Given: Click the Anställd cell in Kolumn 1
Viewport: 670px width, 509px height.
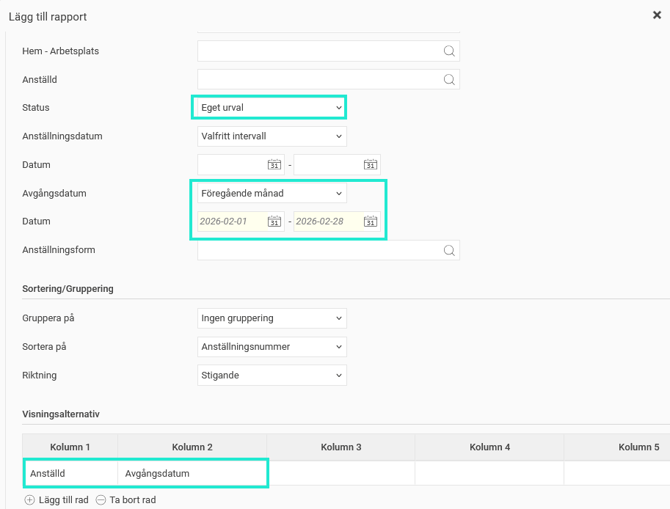Looking at the screenshot, I should (x=70, y=474).
